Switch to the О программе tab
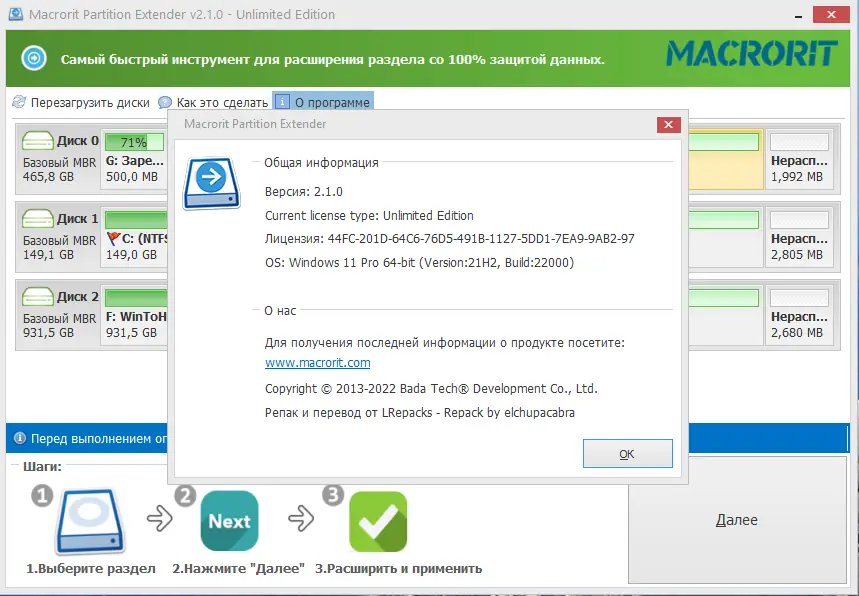The width and height of the screenshot is (859, 596). click(x=331, y=101)
